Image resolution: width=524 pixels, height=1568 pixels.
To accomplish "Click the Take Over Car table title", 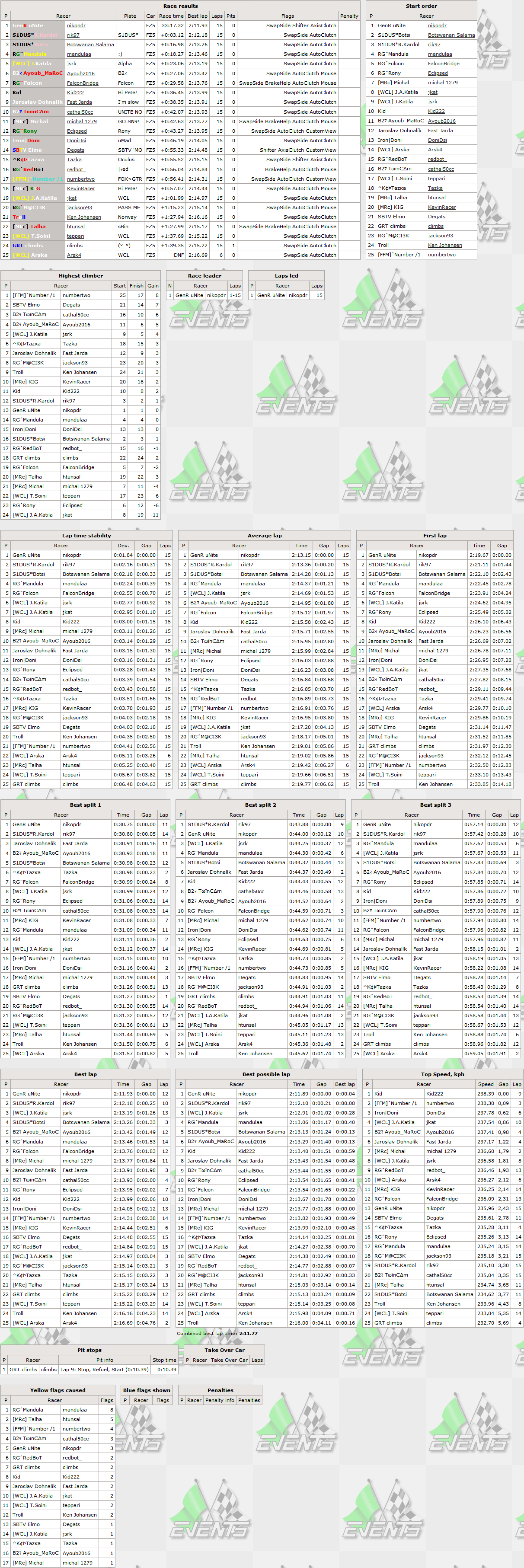I will coord(224,1350).
